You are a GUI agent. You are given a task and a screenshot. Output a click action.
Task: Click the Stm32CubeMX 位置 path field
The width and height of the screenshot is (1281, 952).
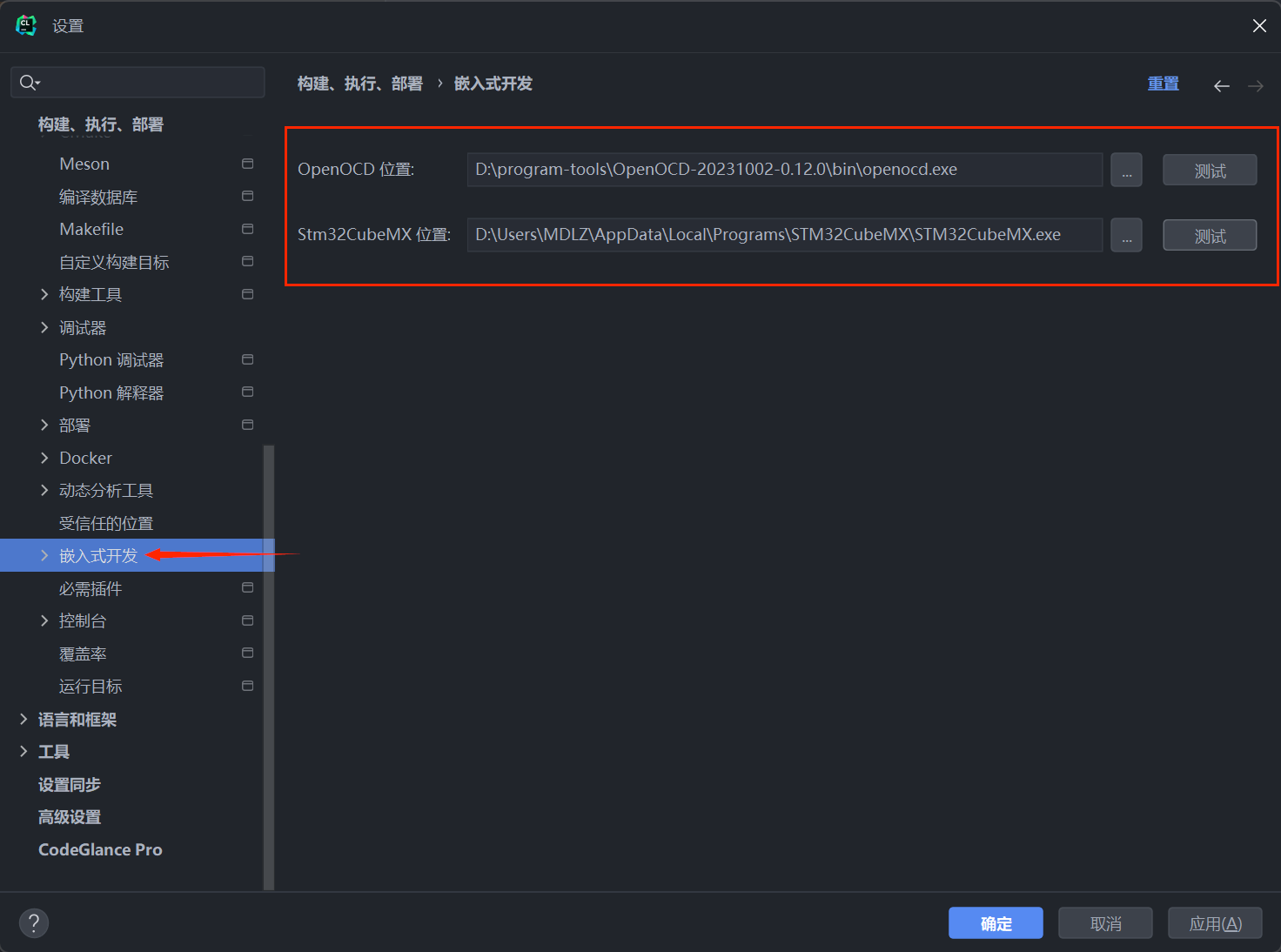coord(785,235)
